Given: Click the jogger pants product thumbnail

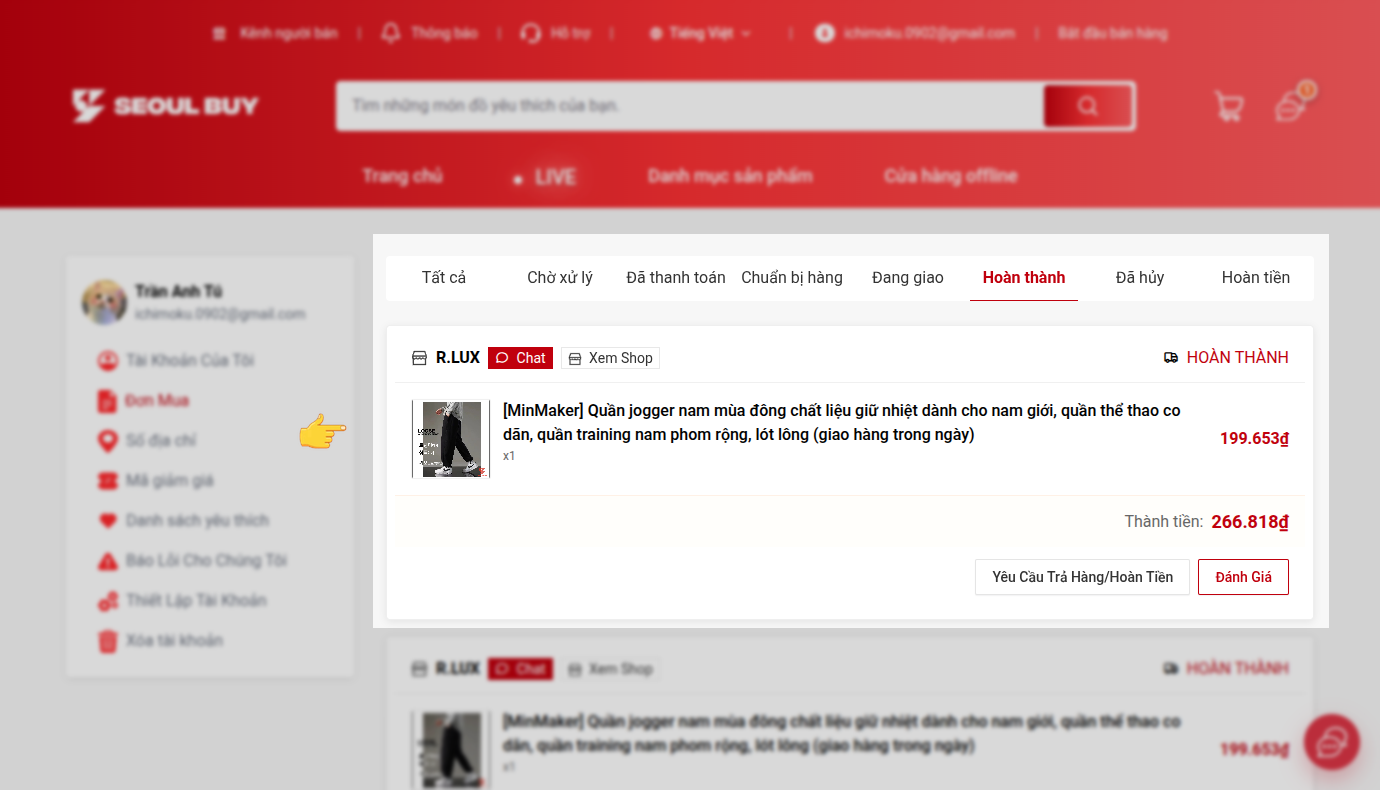Looking at the screenshot, I should [451, 439].
